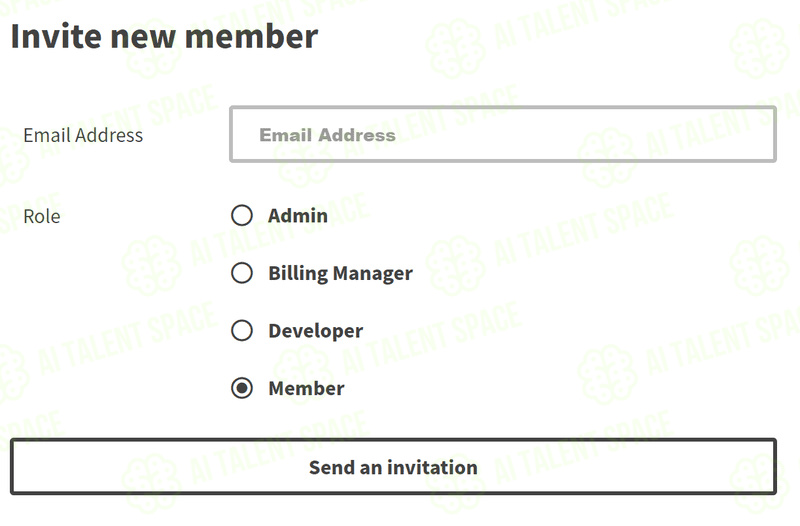Choose the Billing Manager radio circle
Viewport: 800px width, 526px height.
242,273
